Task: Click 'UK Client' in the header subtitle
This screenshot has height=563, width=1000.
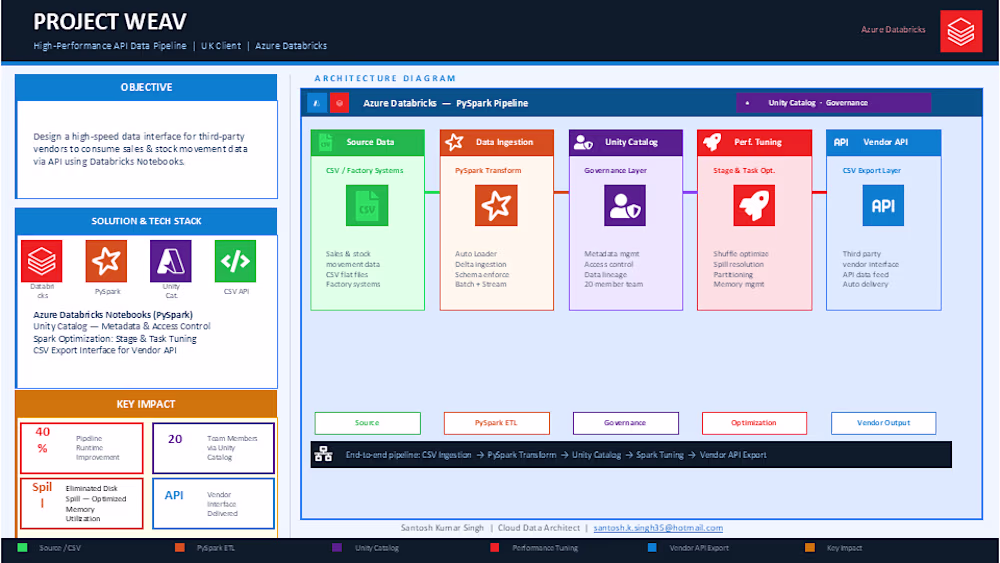Action: (221, 46)
